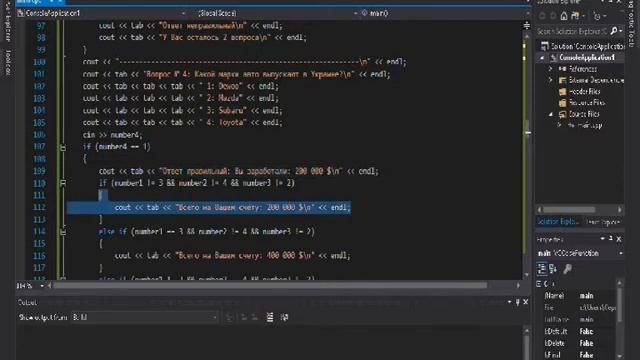Click the magnifier icon in Solution Explorer search
The height and width of the screenshot is (360, 640).
(x=613, y=31)
